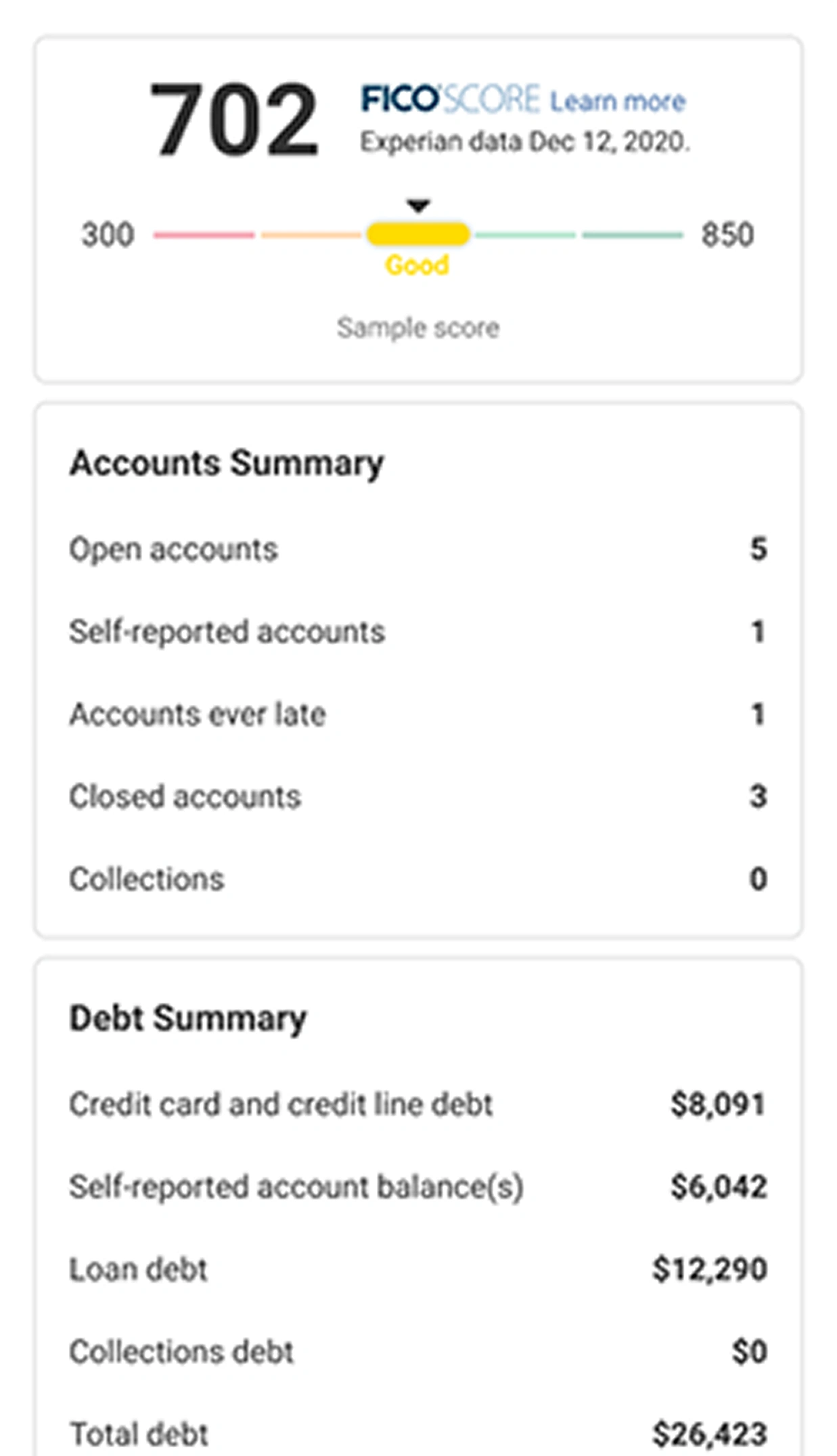Click the Accounts Summary heading
This screenshot has height=1456, width=837.
pos(227,463)
